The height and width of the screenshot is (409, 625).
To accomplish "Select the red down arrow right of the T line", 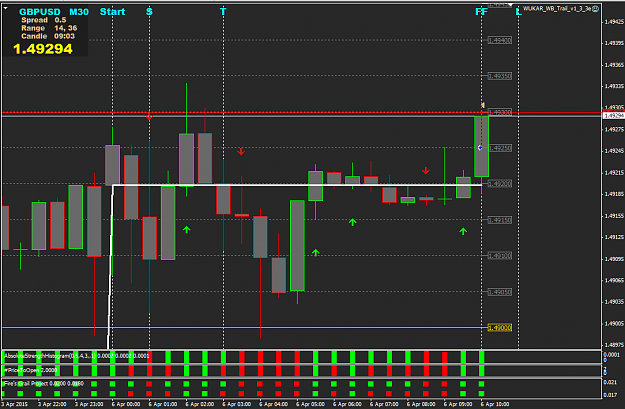I will [241, 151].
